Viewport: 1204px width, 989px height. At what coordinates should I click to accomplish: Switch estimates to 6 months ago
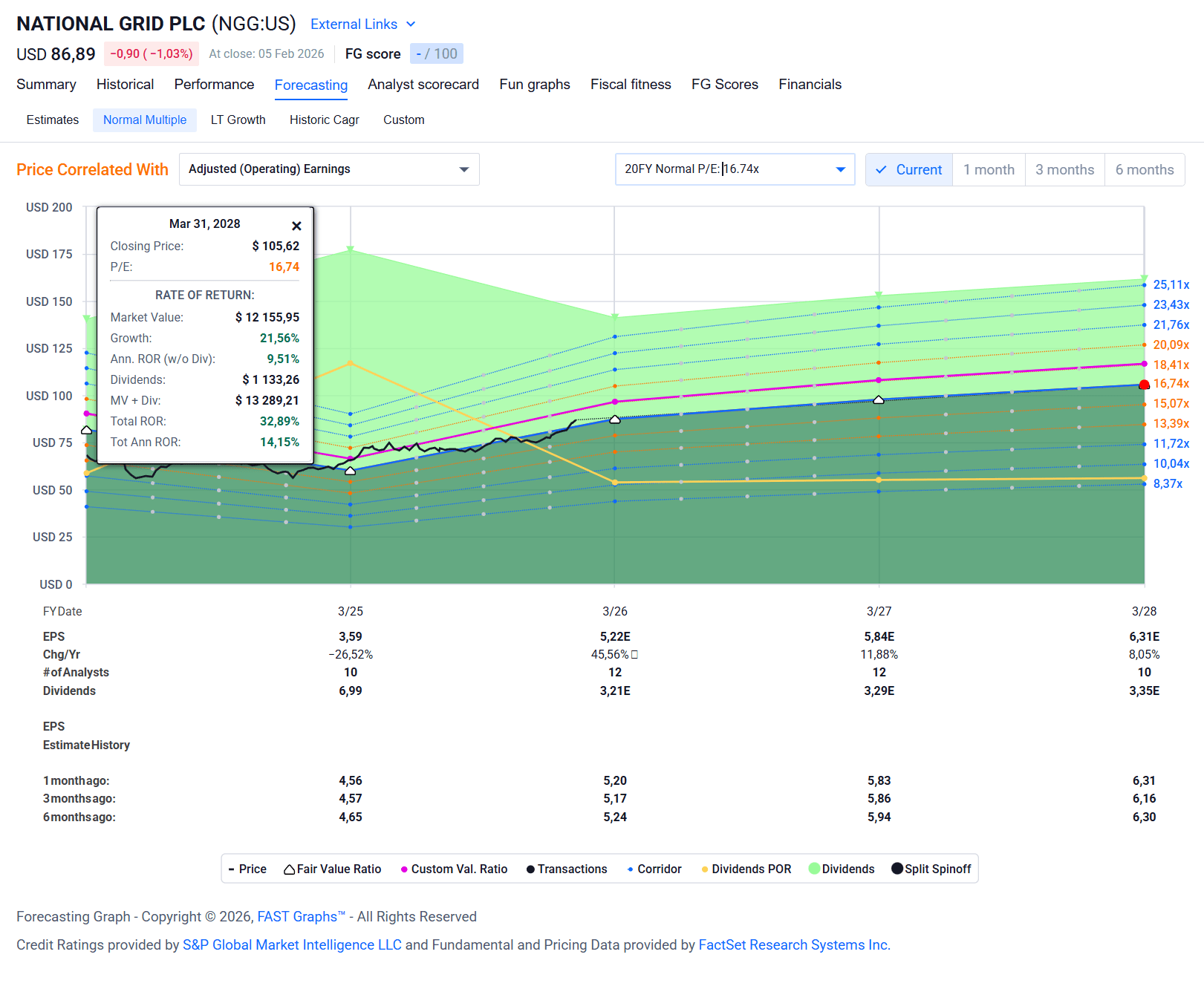(1144, 169)
